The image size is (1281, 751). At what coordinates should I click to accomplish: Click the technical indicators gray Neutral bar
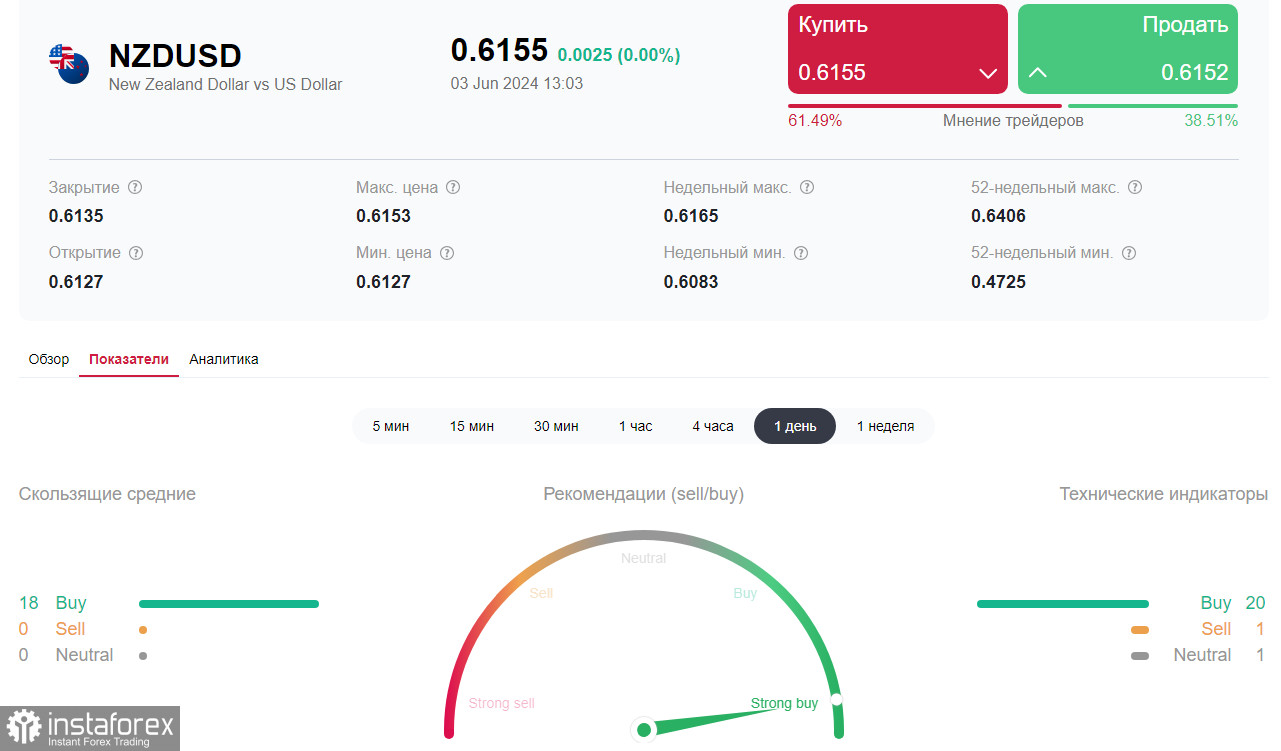point(1140,656)
